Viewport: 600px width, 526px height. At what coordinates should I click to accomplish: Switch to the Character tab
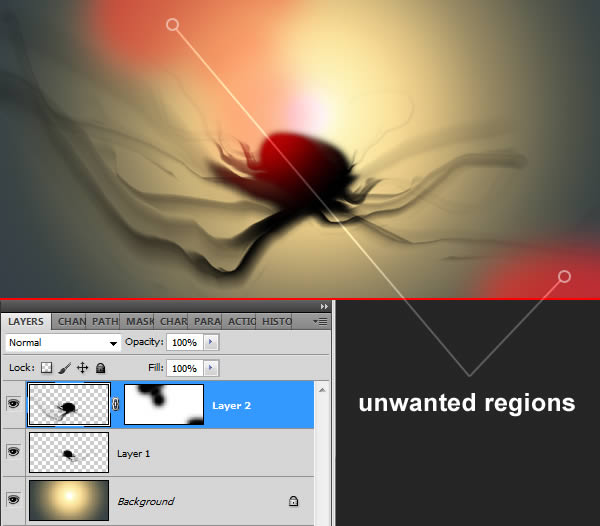[x=173, y=321]
